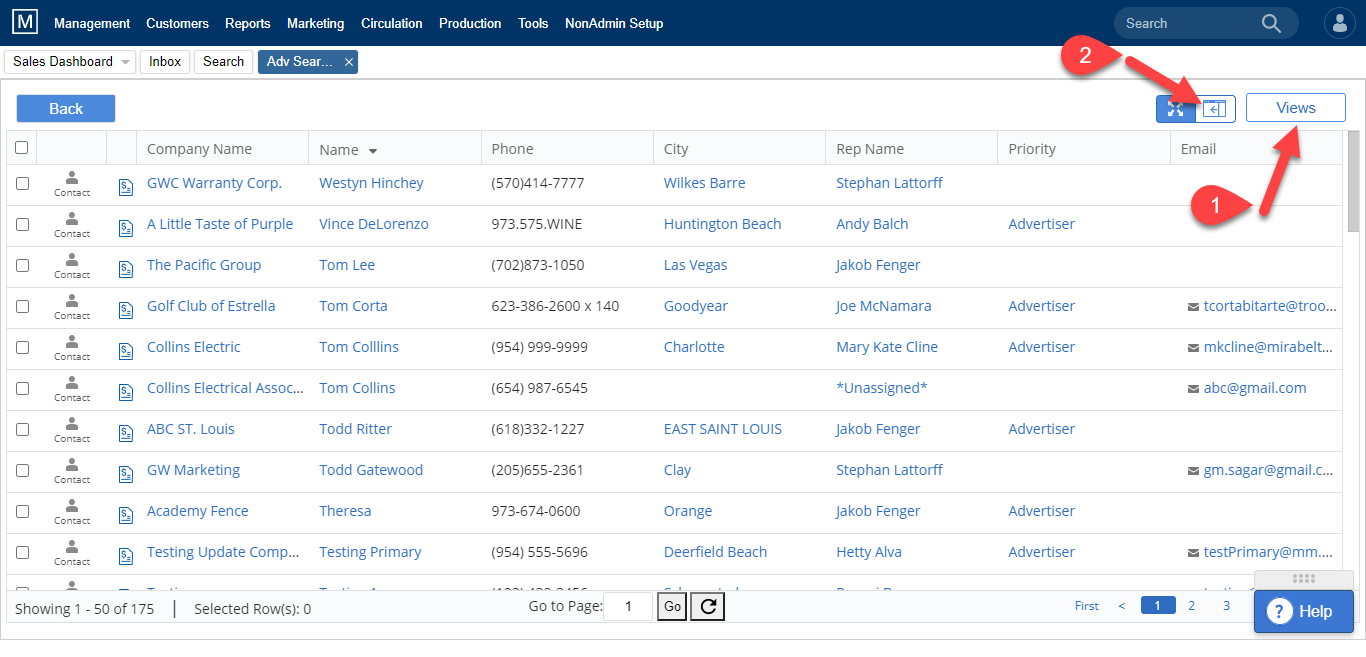Viewport: 1366px width, 657px height.
Task: Switch to the Search tab
Action: (223, 62)
